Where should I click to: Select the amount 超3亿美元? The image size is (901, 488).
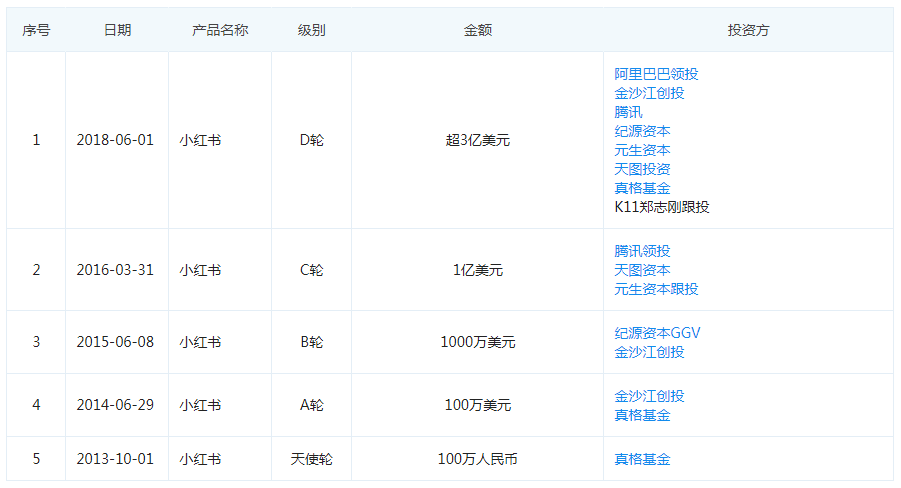478,140
